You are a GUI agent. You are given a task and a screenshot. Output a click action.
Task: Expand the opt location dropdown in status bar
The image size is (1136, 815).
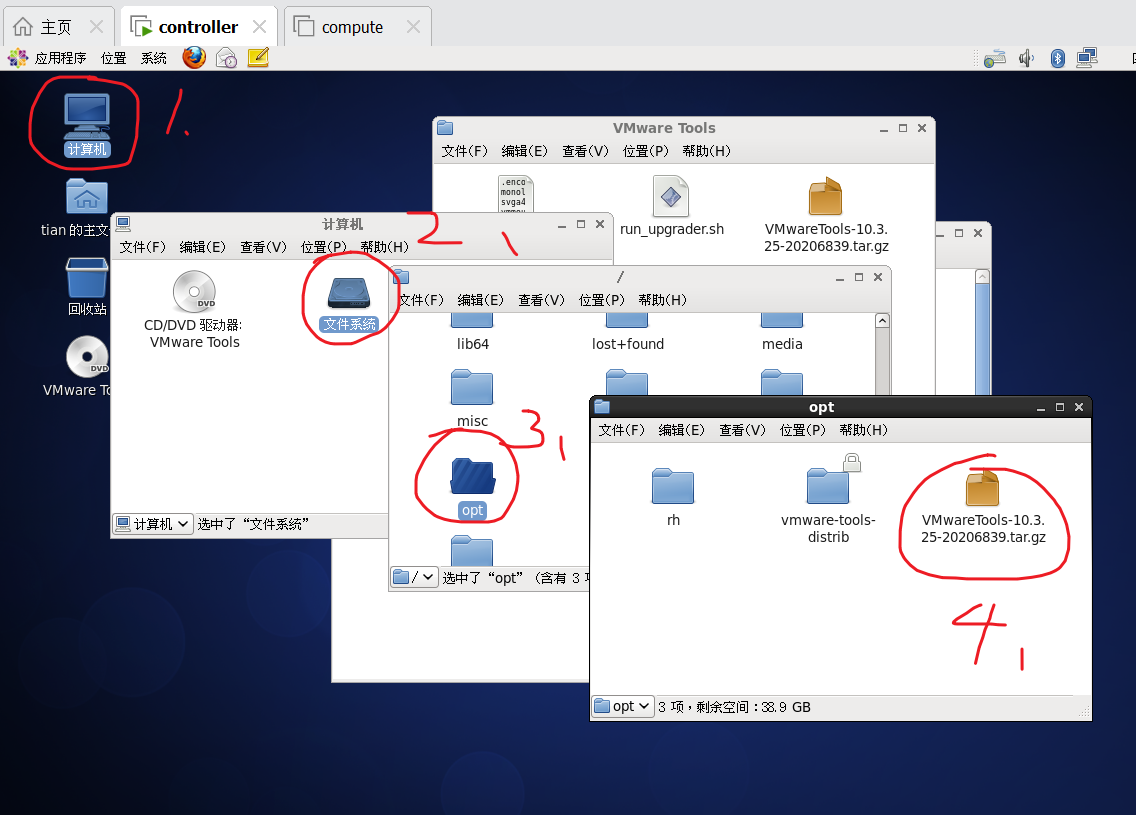click(622, 706)
